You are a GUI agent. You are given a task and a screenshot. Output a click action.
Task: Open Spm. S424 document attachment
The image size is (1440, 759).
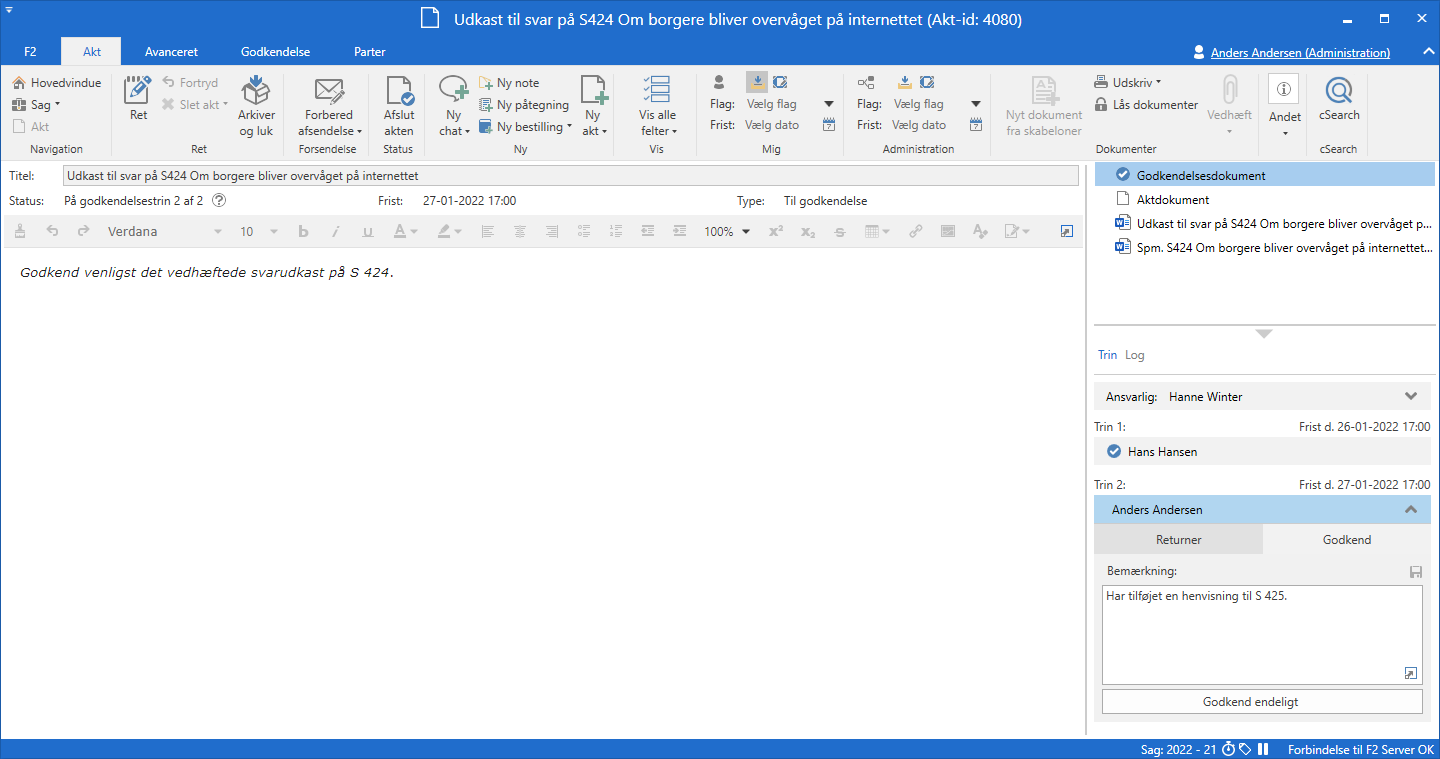pos(1264,247)
